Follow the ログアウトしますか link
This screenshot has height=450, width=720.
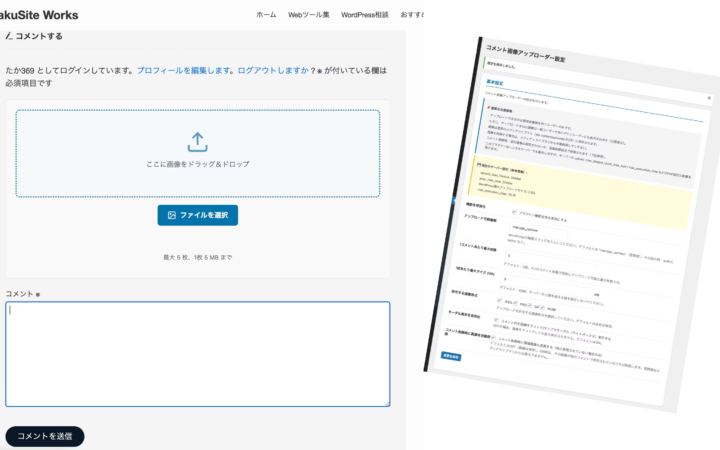coord(273,70)
